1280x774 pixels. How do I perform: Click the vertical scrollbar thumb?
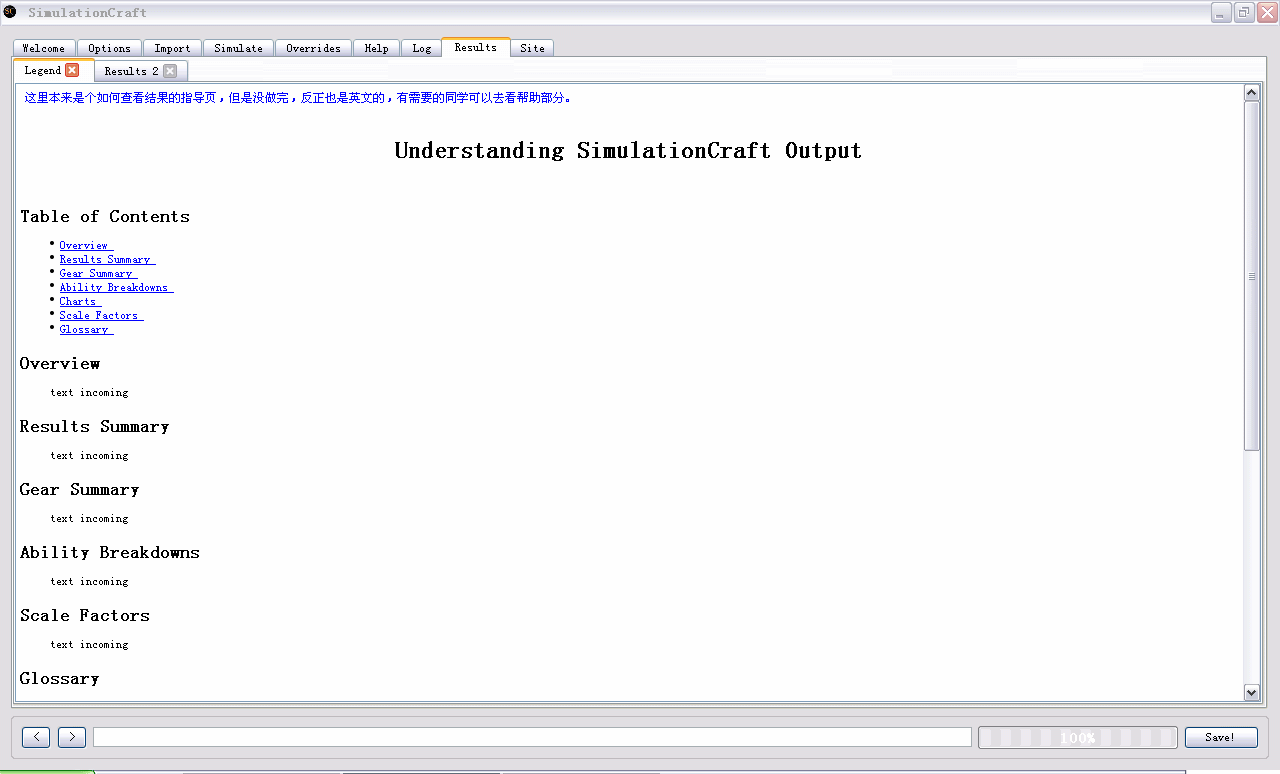pos(1251,276)
